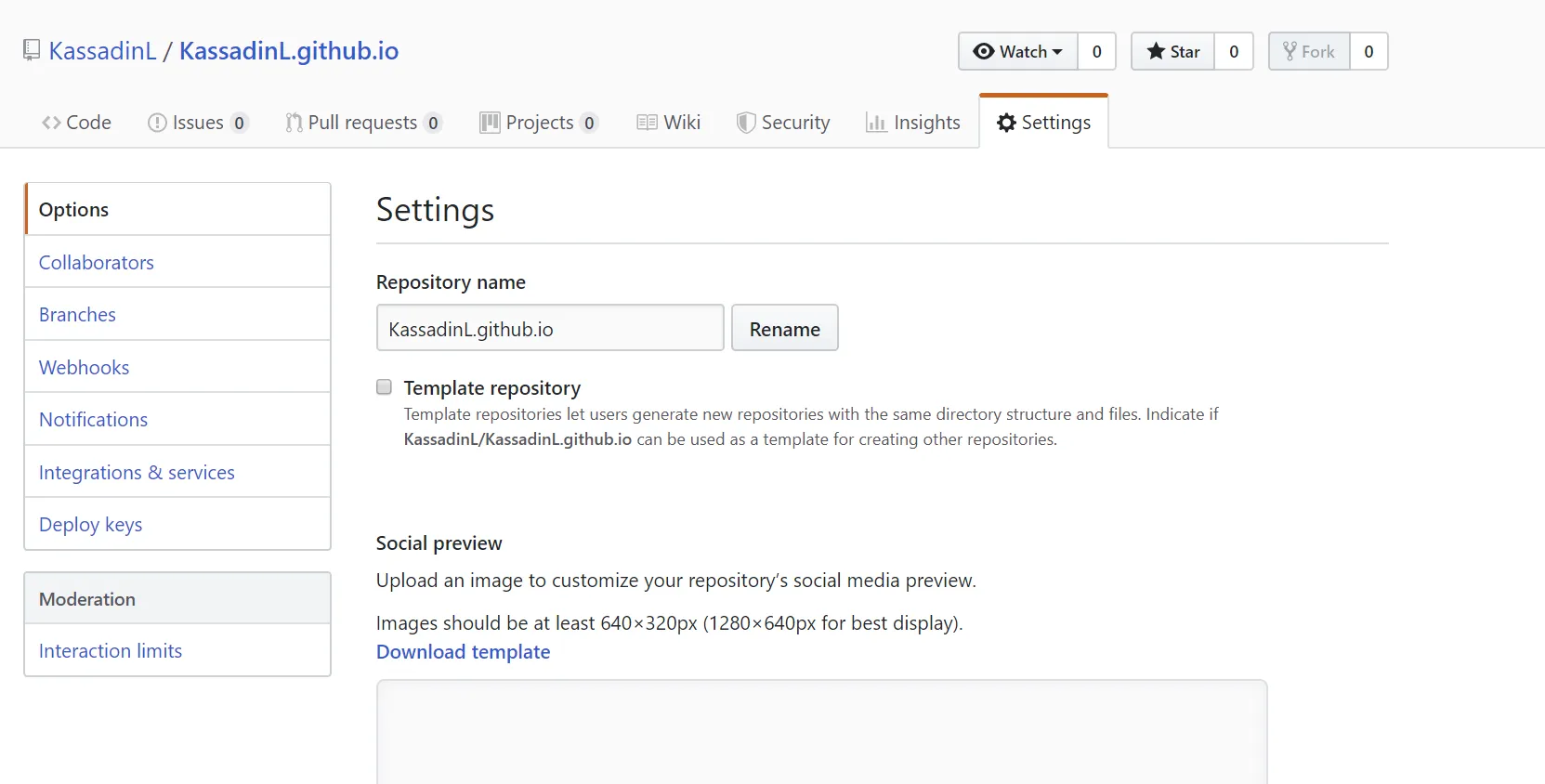Select Deploy keys in the sidebar
Screen dimensions: 1545x784
(91, 525)
